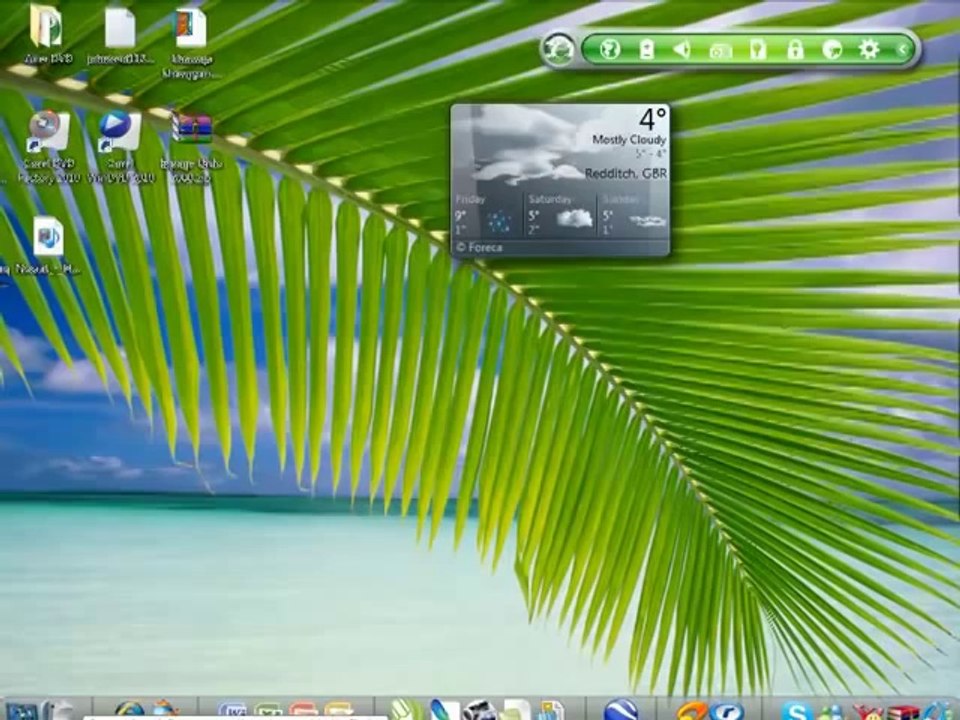The width and height of the screenshot is (960, 720).
Task: Click the camera icon in the green toolbar
Action: (720, 50)
